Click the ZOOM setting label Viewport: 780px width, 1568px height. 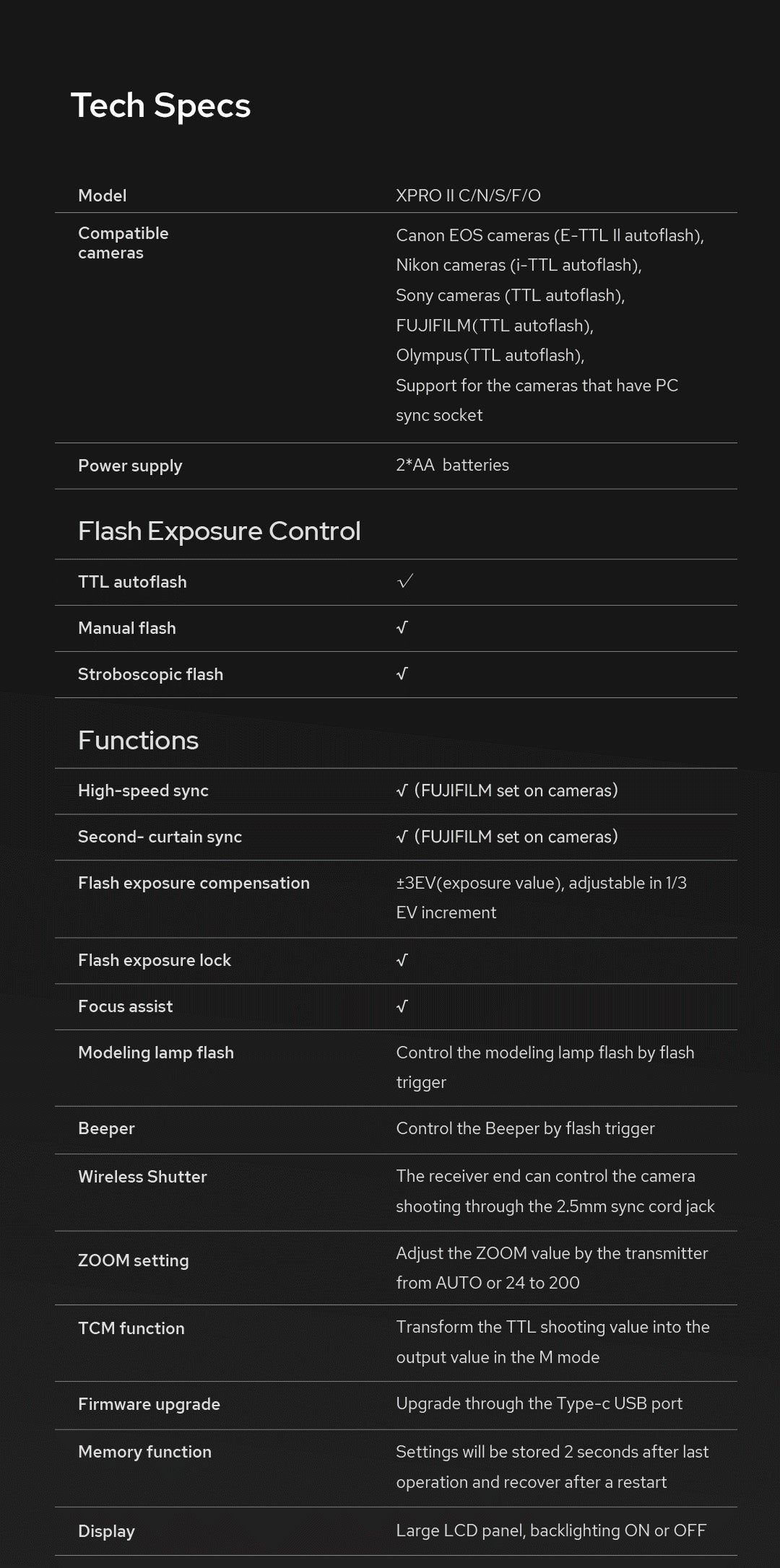134,1260
